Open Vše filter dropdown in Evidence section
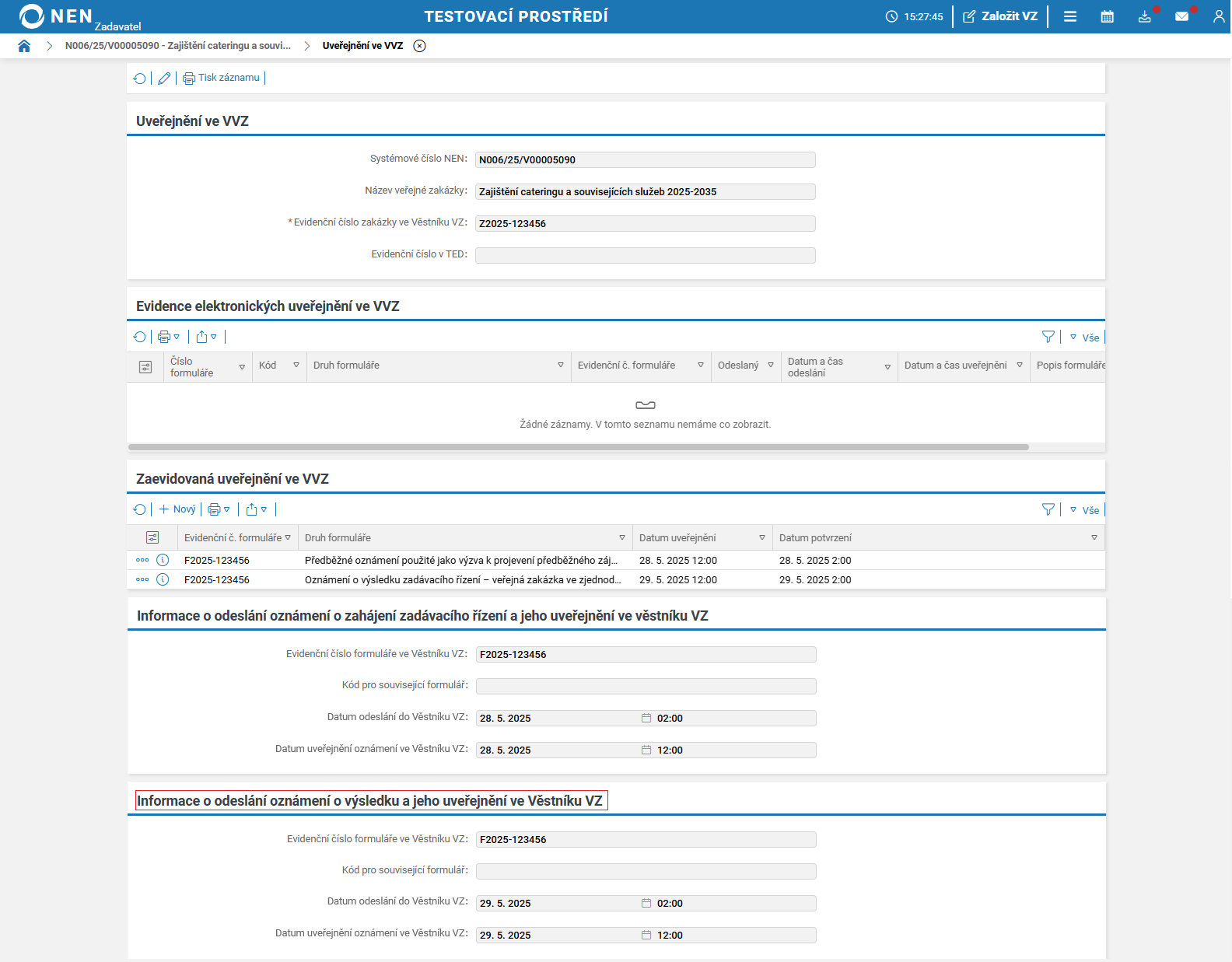The width and height of the screenshot is (1232, 962). point(1084,338)
